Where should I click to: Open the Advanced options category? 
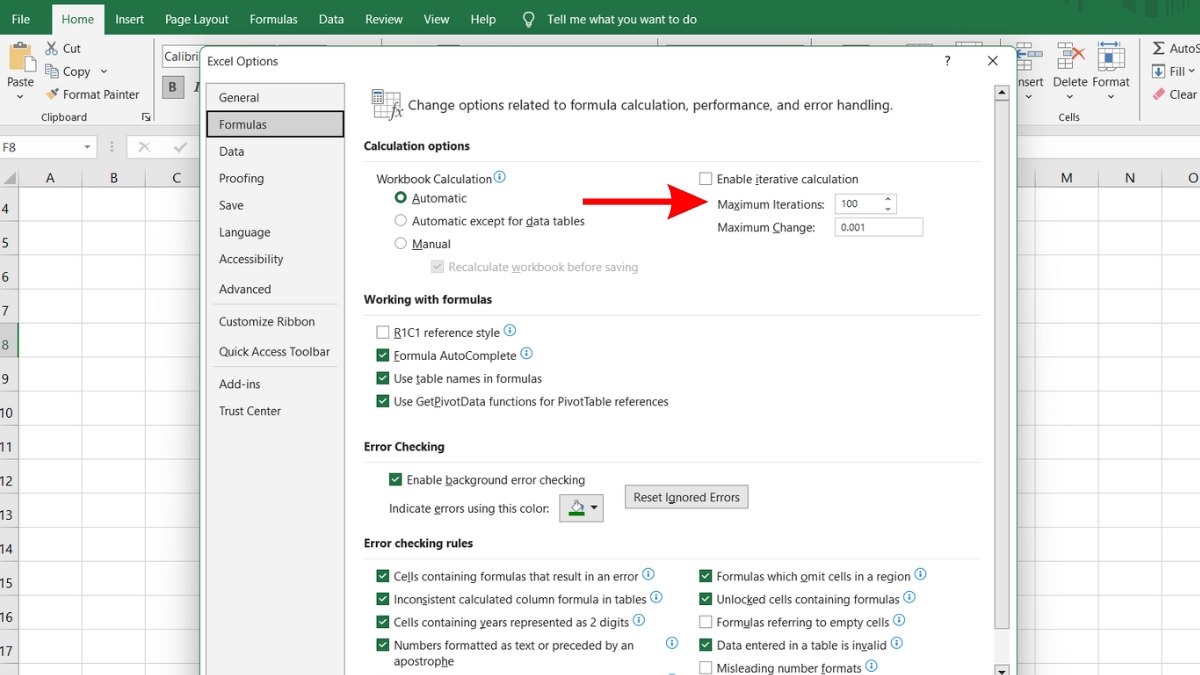pyautogui.click(x=245, y=289)
